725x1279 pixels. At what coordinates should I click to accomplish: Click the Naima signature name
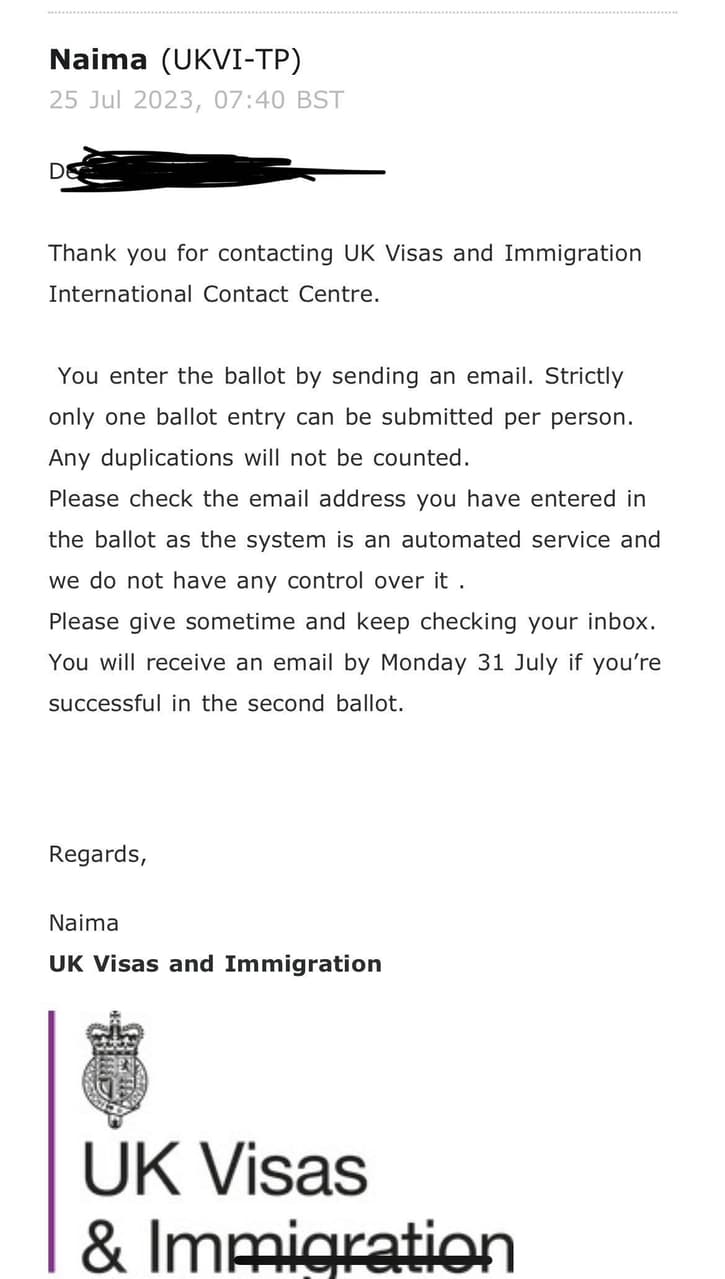pos(83,923)
